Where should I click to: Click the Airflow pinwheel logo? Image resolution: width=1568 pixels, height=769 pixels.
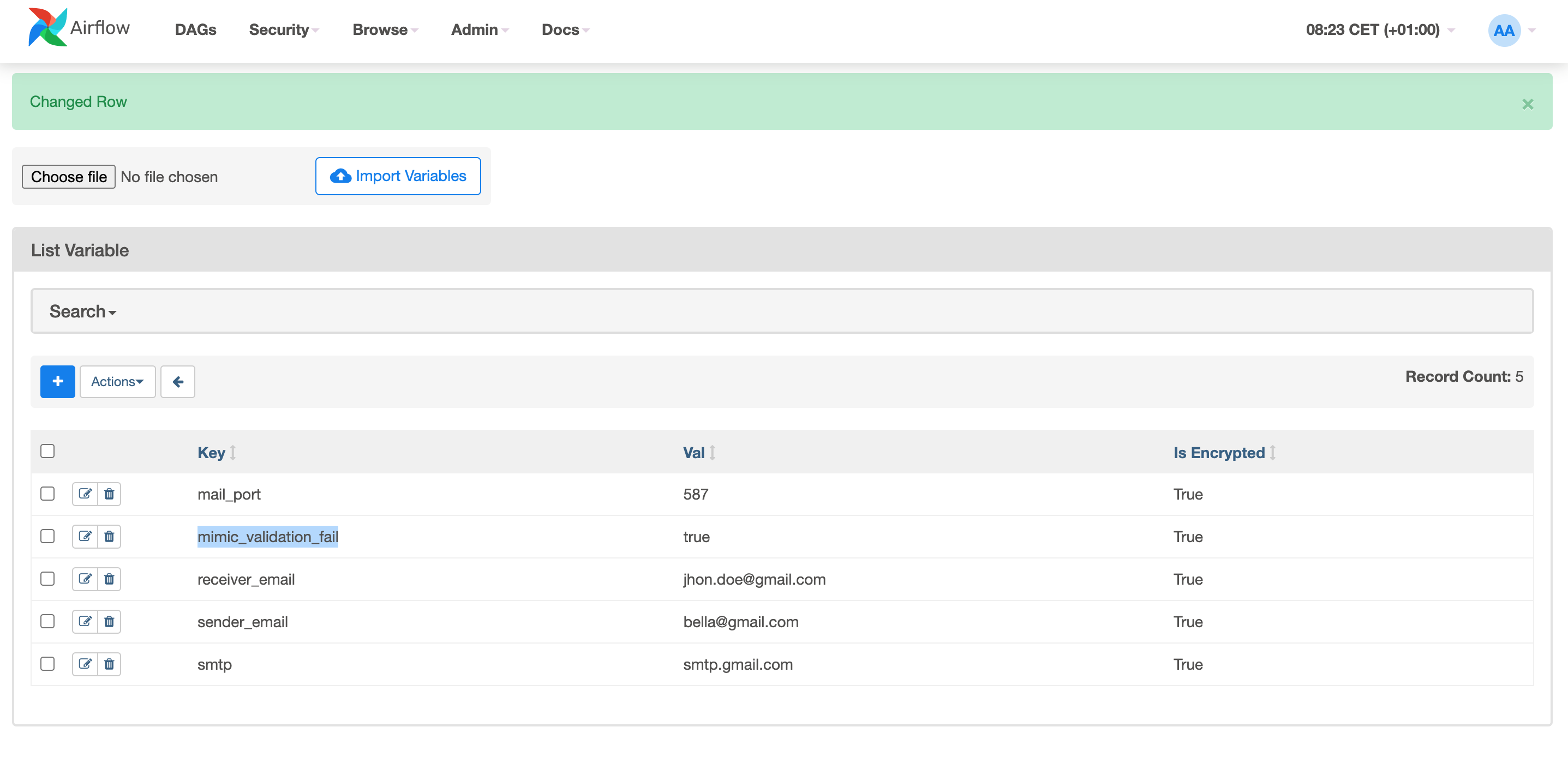tap(47, 27)
